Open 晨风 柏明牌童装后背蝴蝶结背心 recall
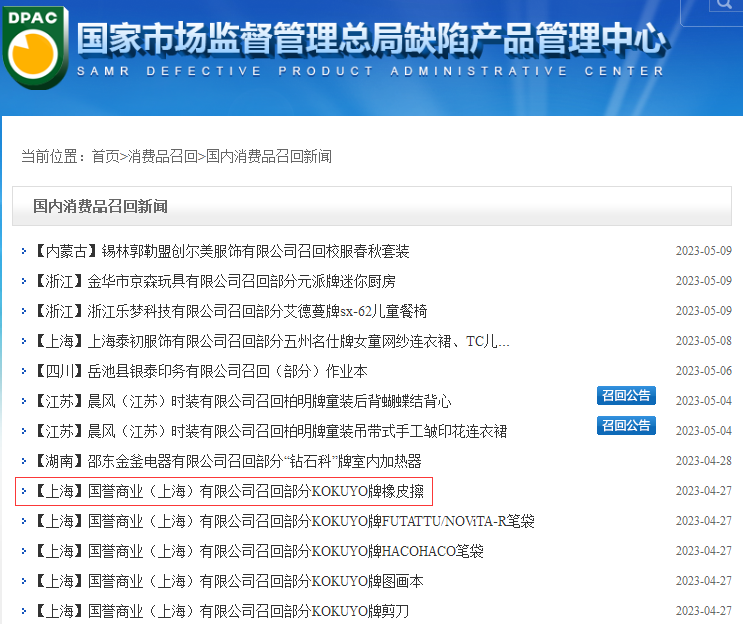 pyautogui.click(x=244, y=401)
